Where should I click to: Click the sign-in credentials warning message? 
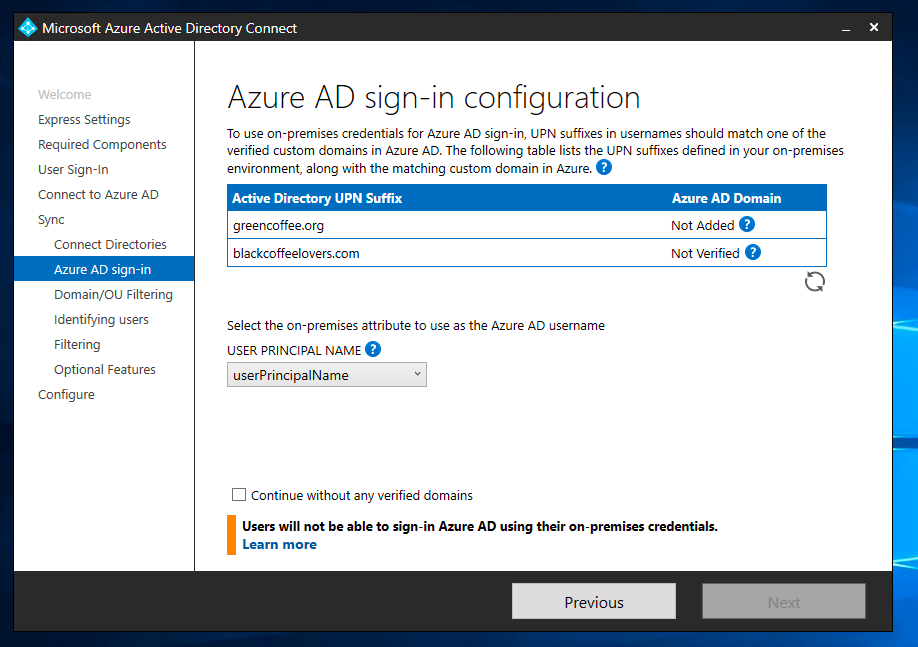coord(480,526)
